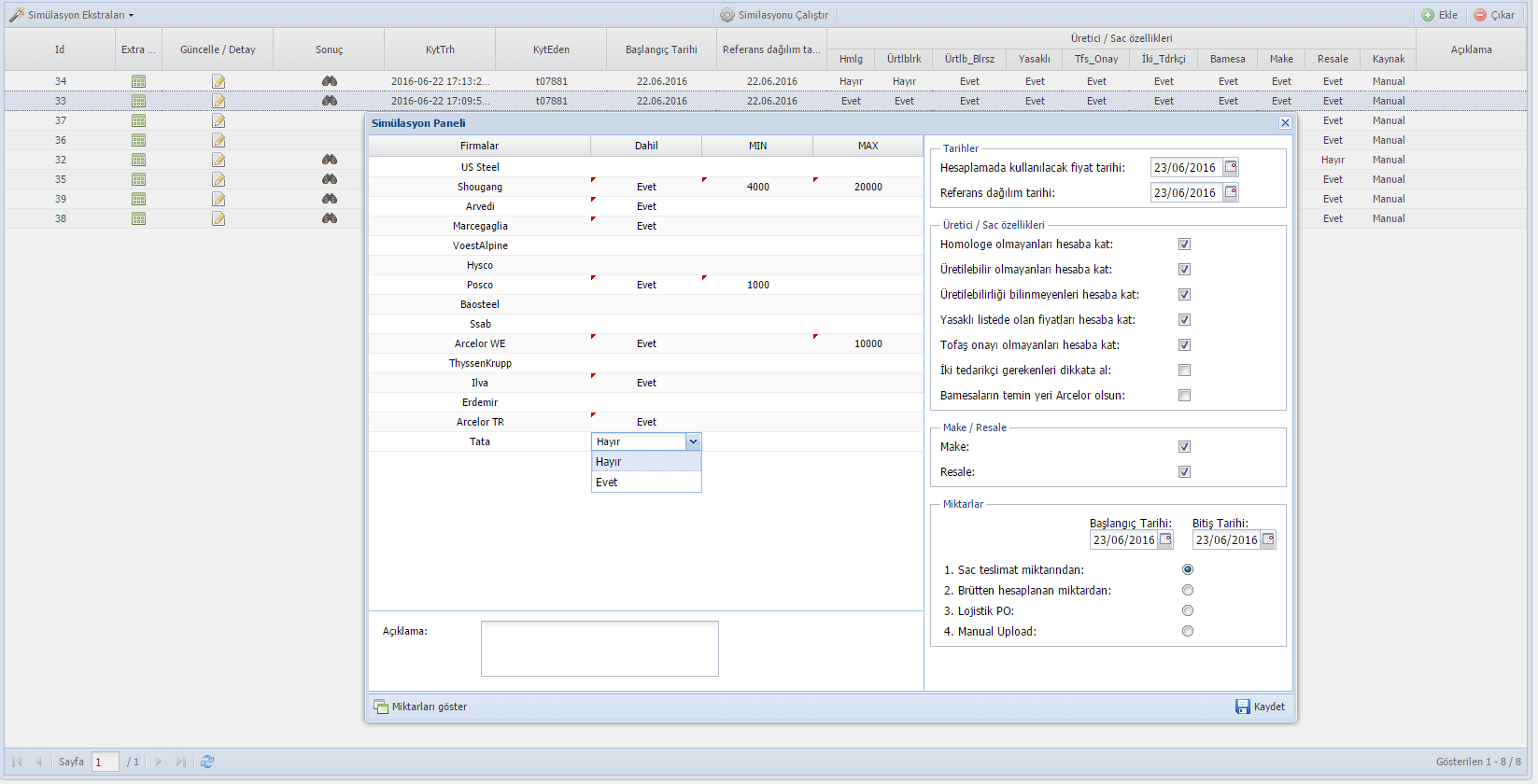The image size is (1538, 784).
Task: Open the Extra grid icon for row 37
Action: tap(138, 120)
